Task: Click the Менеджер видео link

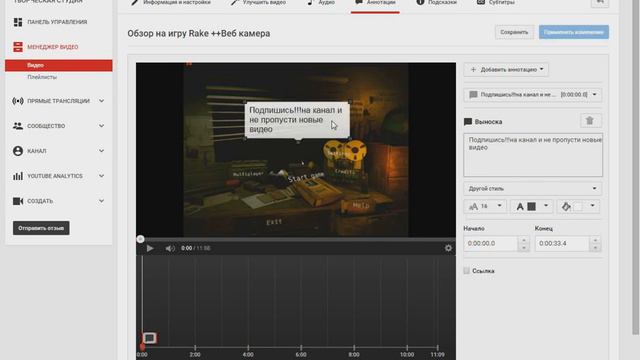Action: [x=53, y=47]
